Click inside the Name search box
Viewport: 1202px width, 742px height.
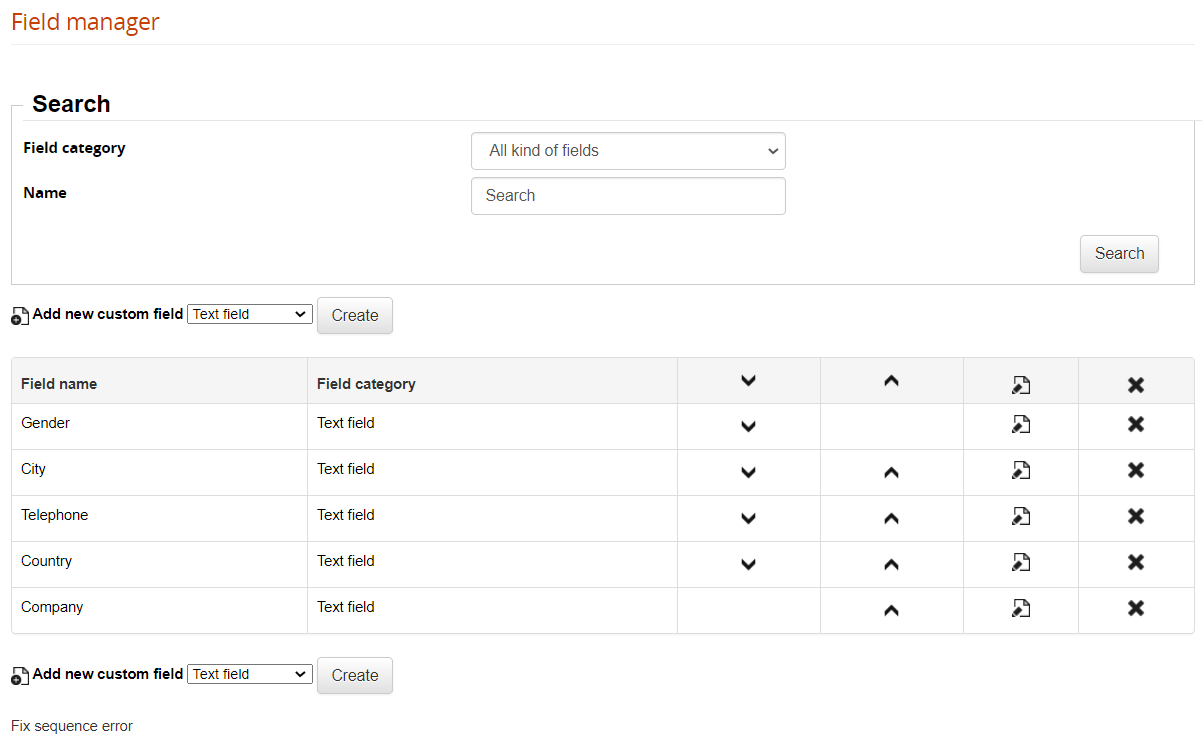tap(628, 195)
